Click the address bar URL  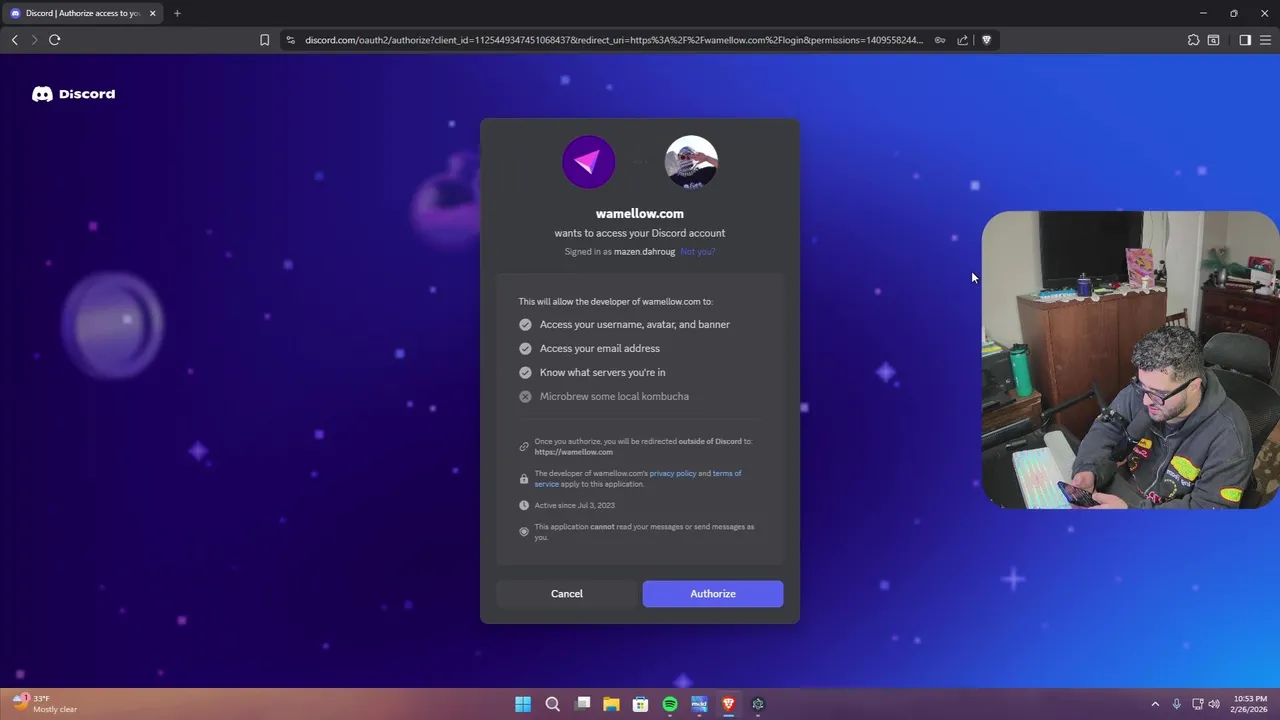614,40
